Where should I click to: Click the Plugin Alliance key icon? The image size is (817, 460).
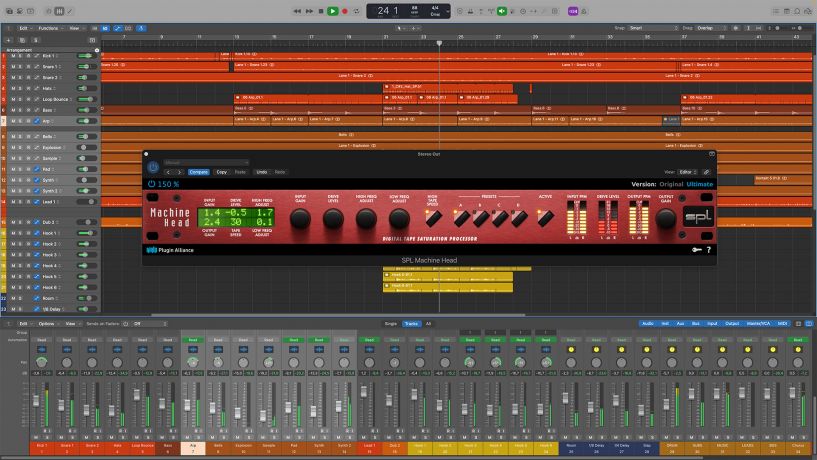pyautogui.click(x=696, y=250)
